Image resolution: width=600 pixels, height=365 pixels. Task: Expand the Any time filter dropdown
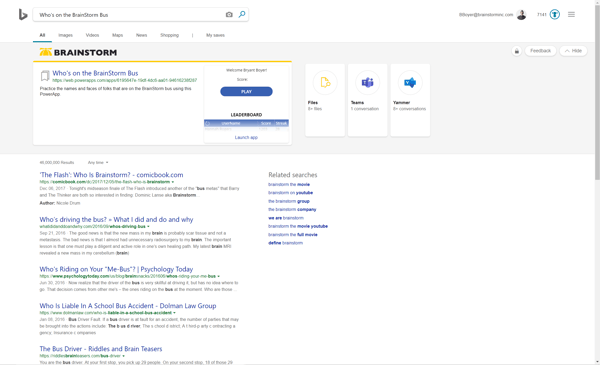(98, 163)
